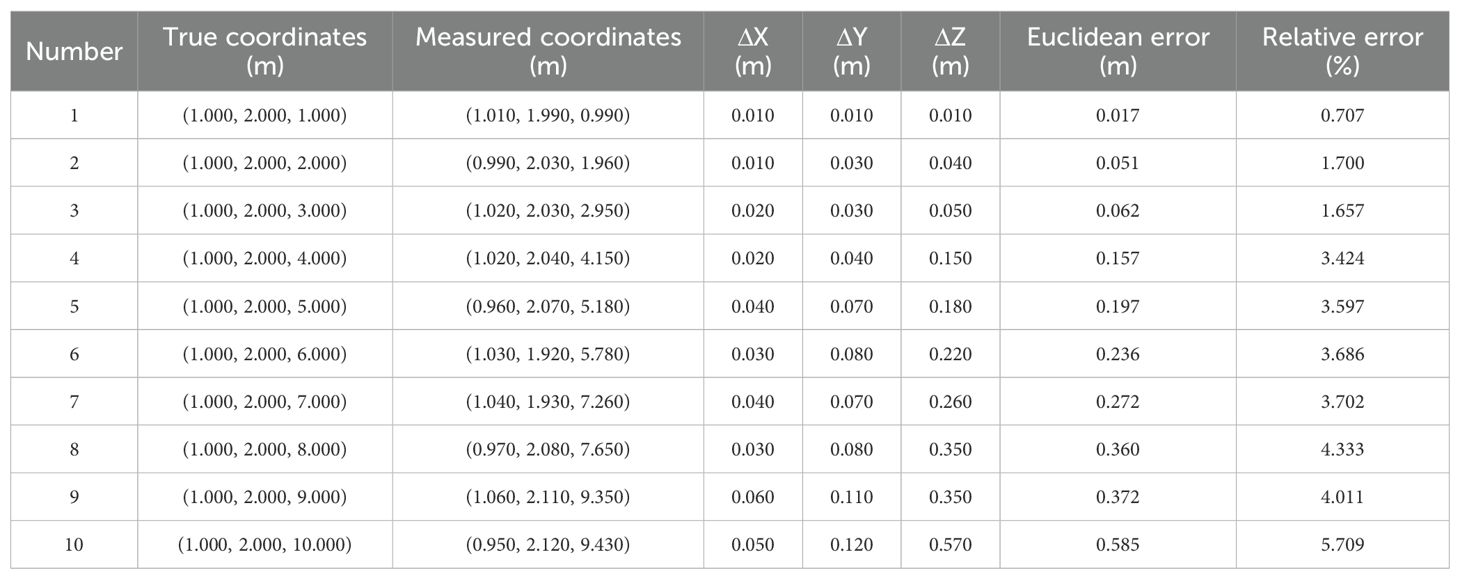Click relative error value 5.709
Image resolution: width=1460 pixels, height=579 pixels.
point(1342,545)
